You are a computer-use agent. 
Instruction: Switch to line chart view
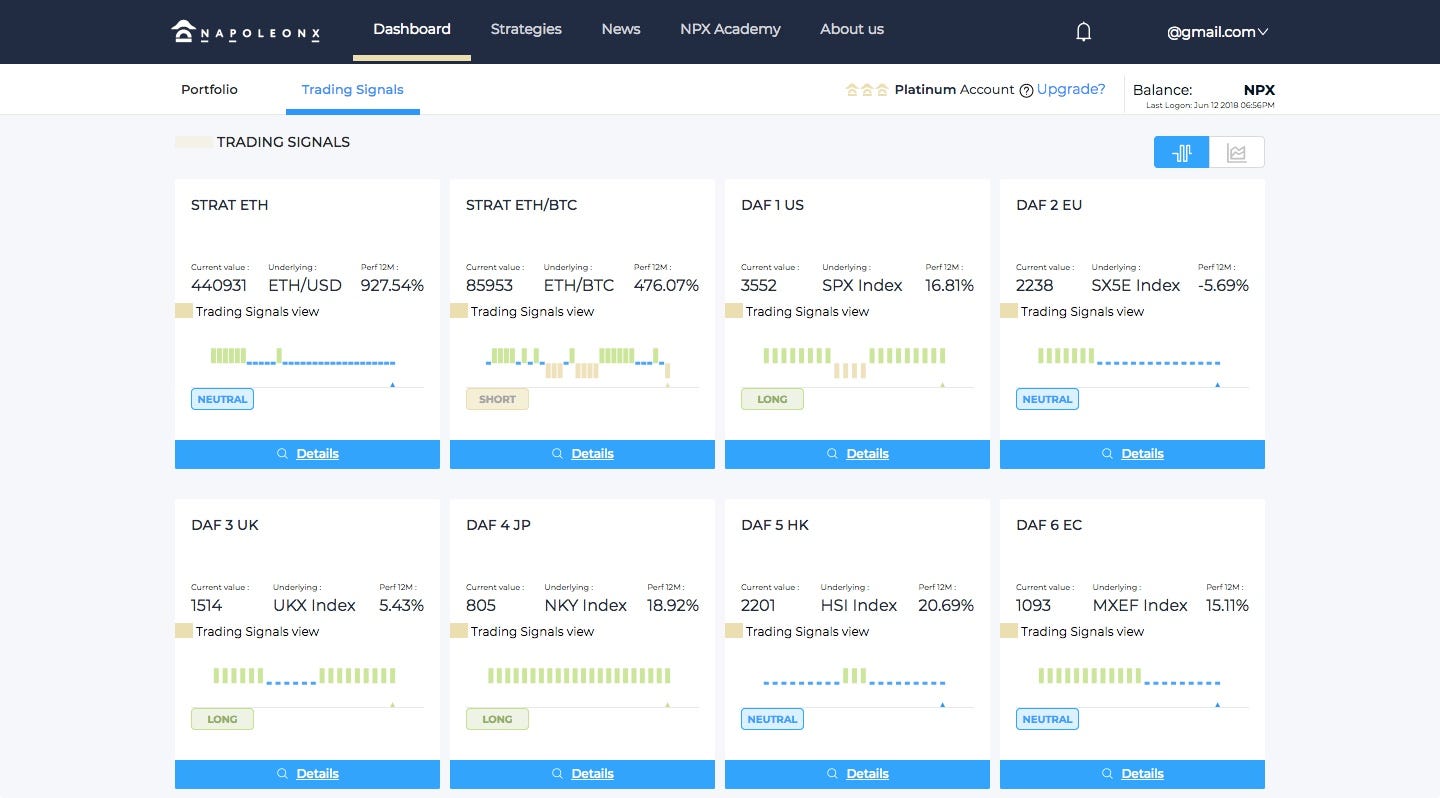(x=1237, y=152)
